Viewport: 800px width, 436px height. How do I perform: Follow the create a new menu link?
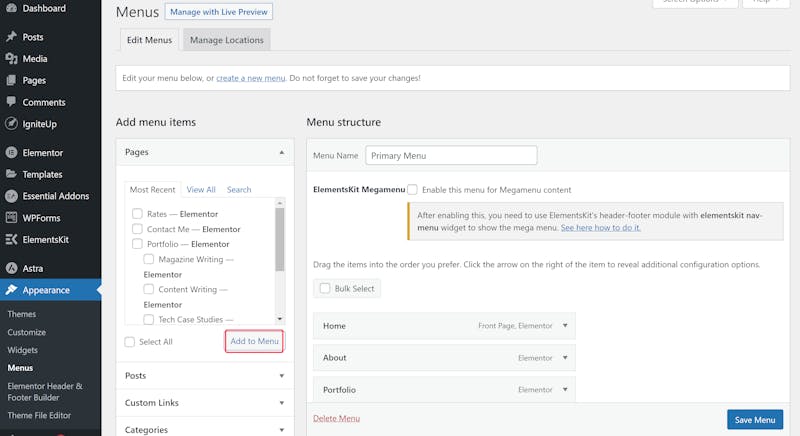tap(251, 78)
